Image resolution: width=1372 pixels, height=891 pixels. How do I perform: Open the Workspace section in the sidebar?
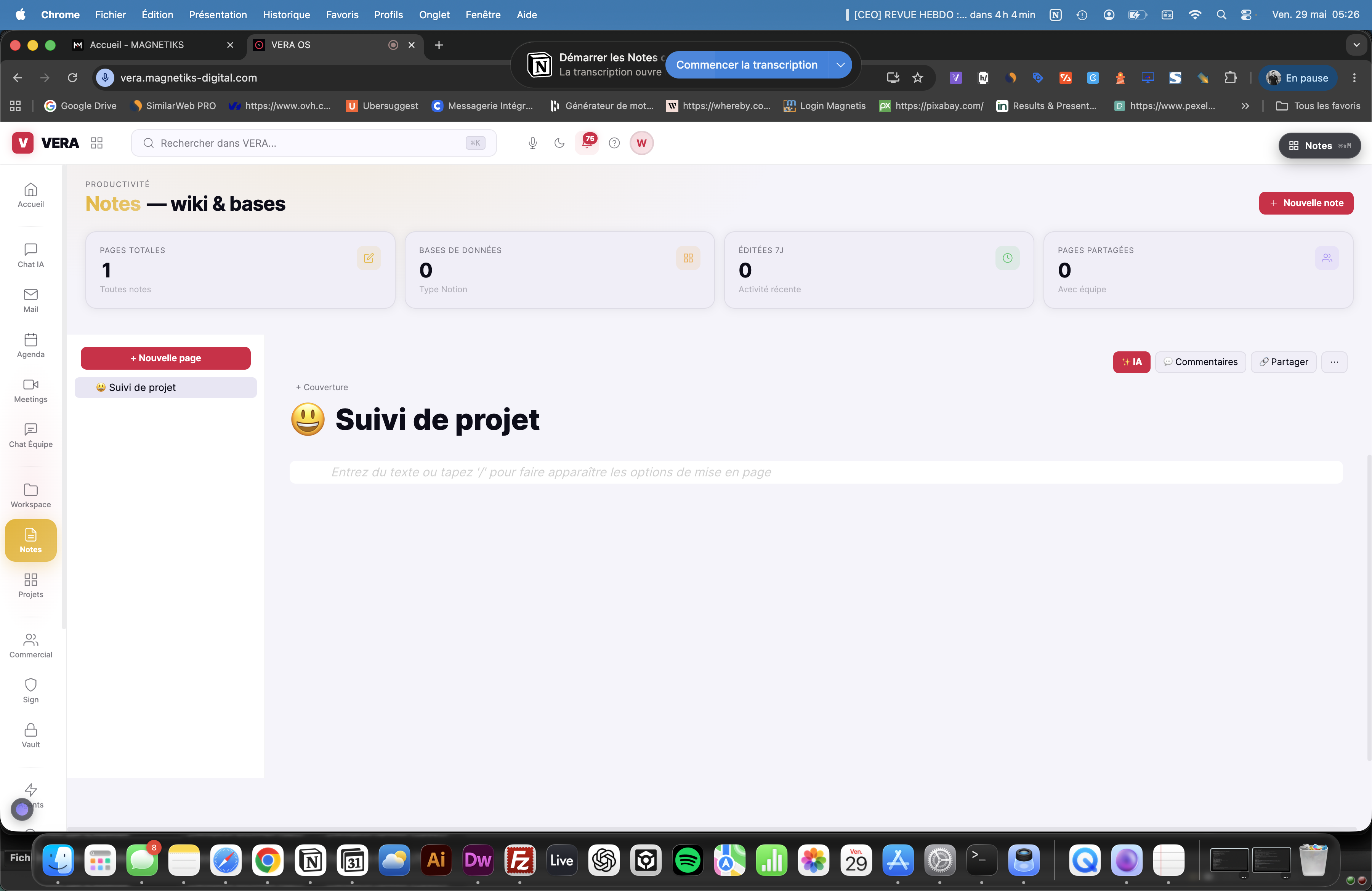[30, 496]
